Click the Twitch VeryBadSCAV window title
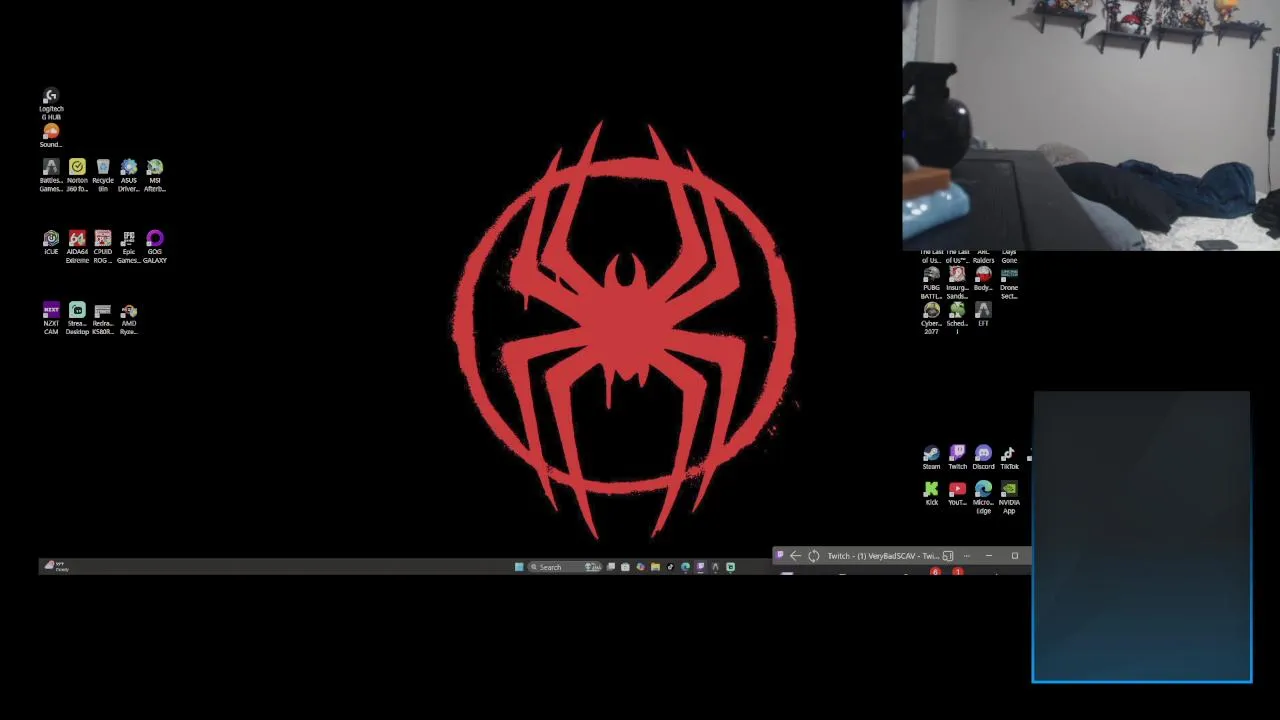 pos(883,556)
